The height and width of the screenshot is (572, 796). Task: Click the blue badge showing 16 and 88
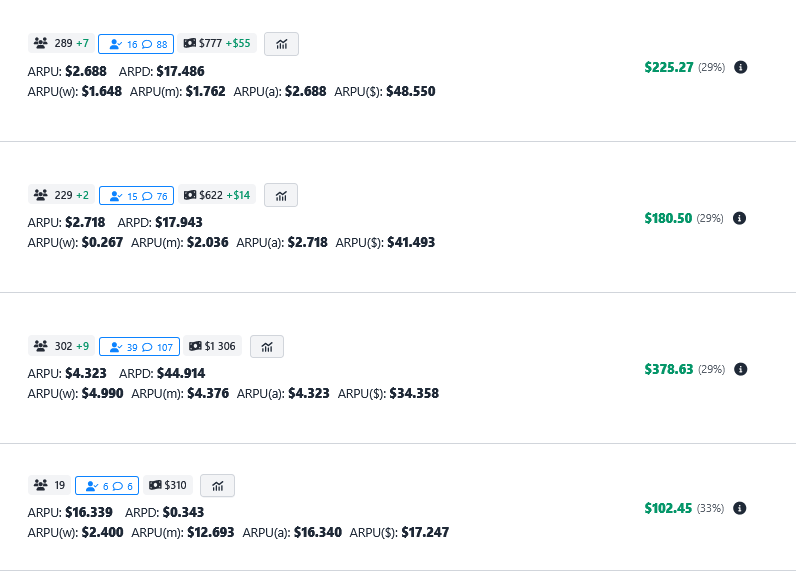click(x=136, y=44)
